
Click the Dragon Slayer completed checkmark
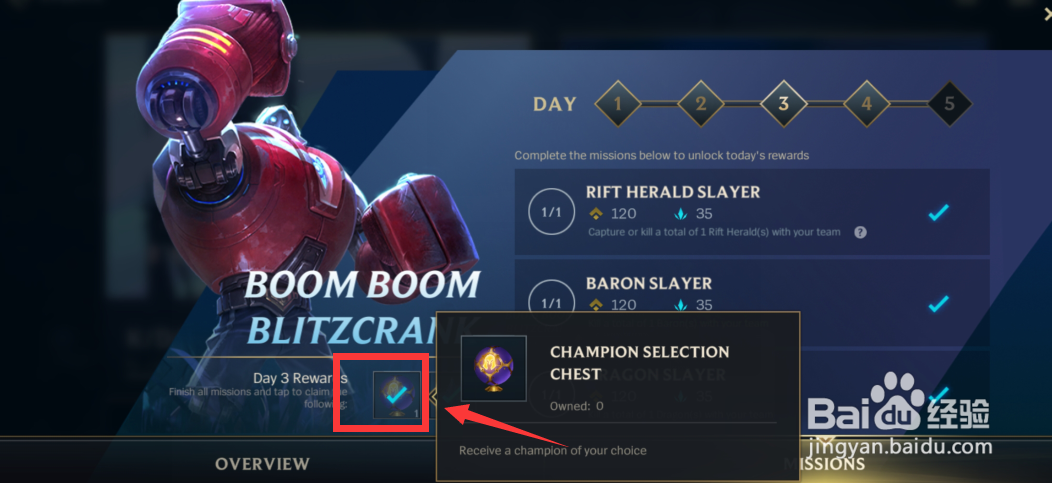[939, 394]
